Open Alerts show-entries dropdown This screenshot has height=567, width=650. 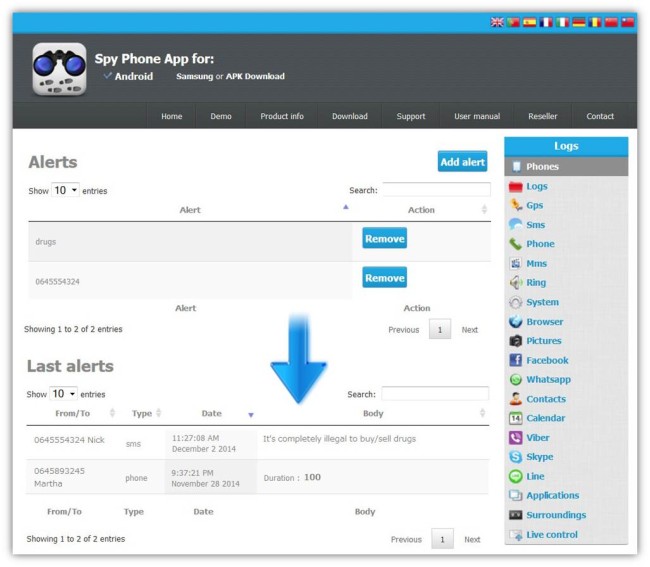click(x=65, y=190)
